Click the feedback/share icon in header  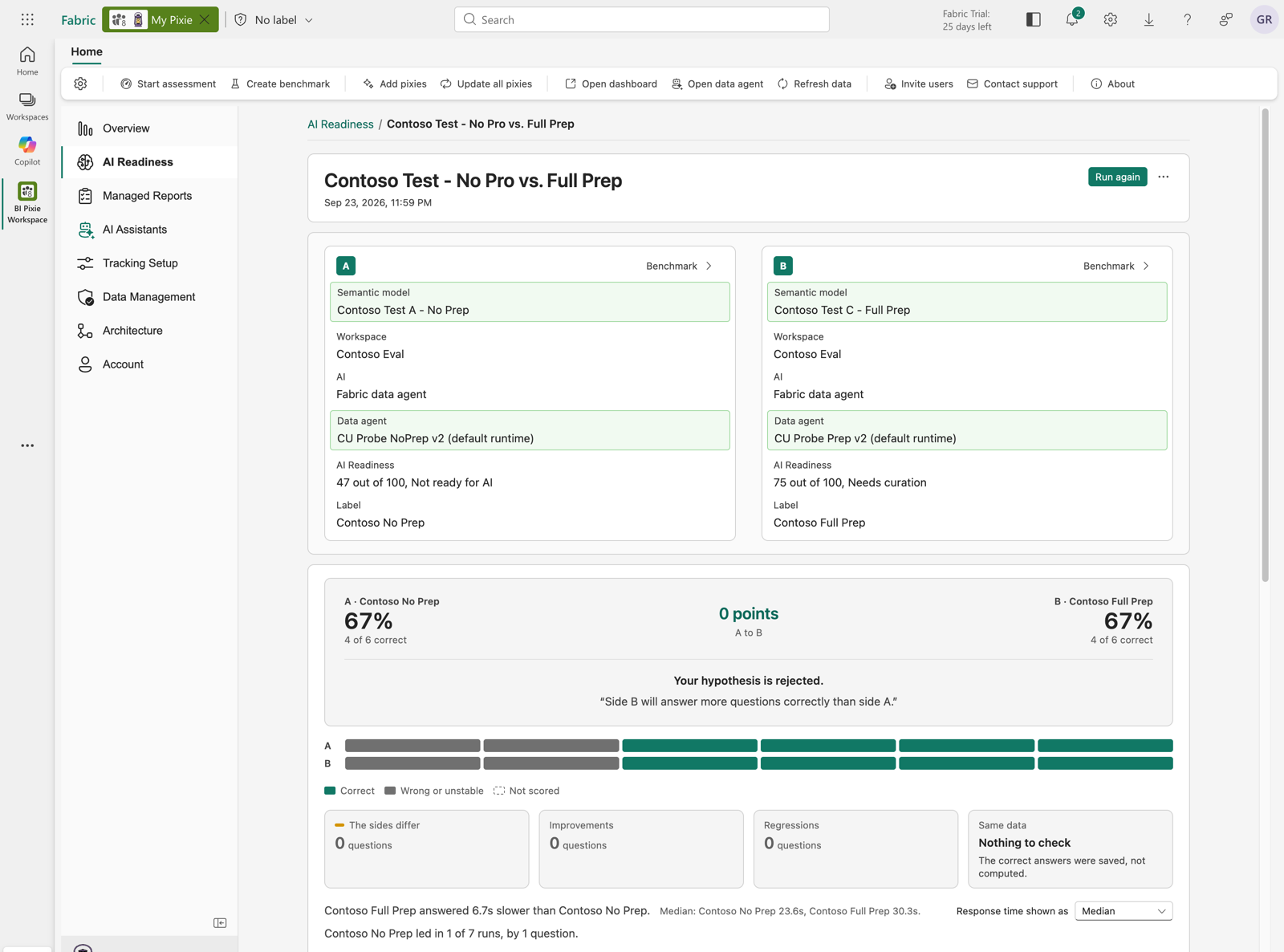point(1225,19)
